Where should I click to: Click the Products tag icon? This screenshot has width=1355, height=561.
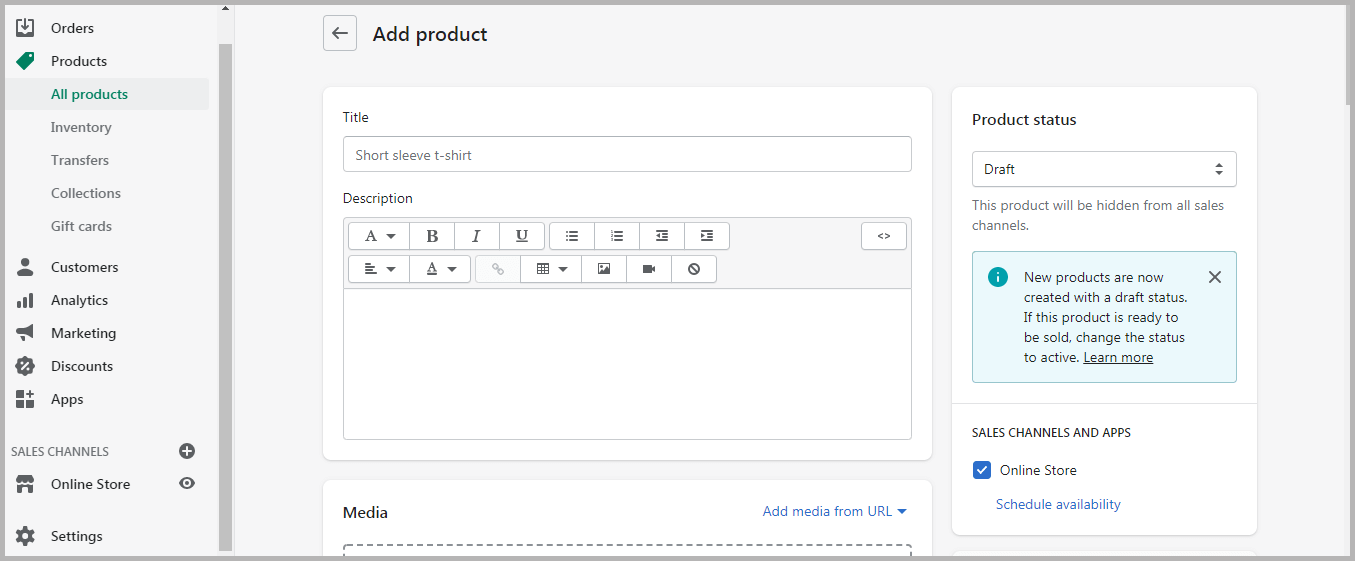click(x=25, y=61)
